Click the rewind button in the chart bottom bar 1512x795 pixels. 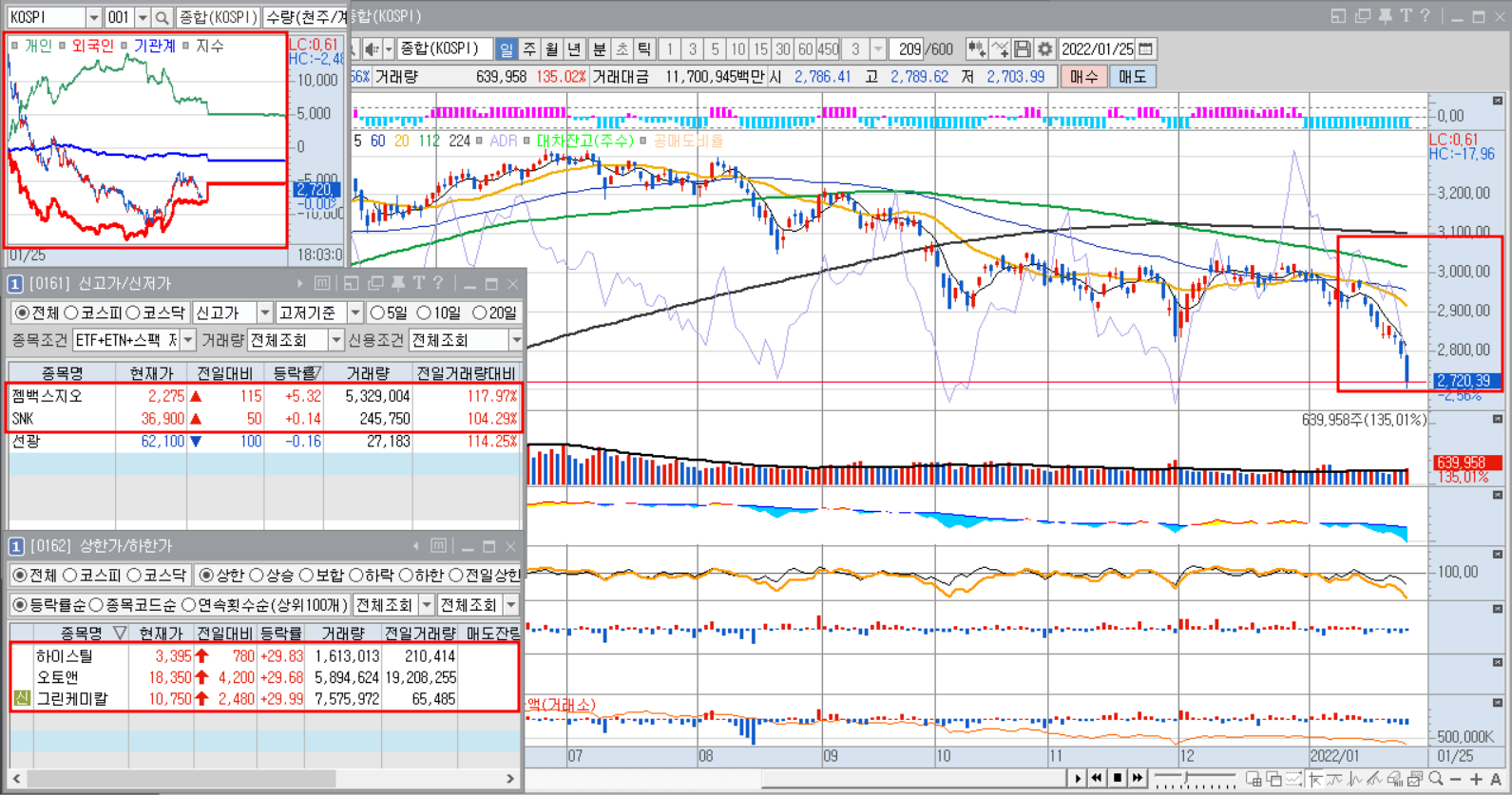point(1097,778)
